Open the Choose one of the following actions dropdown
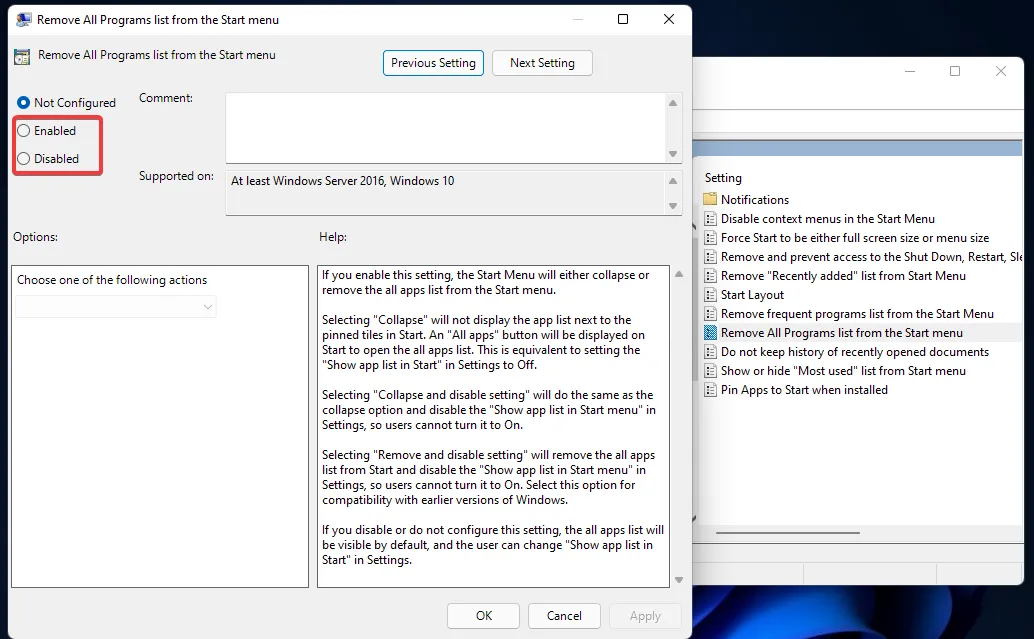The image size is (1034, 639). point(116,306)
